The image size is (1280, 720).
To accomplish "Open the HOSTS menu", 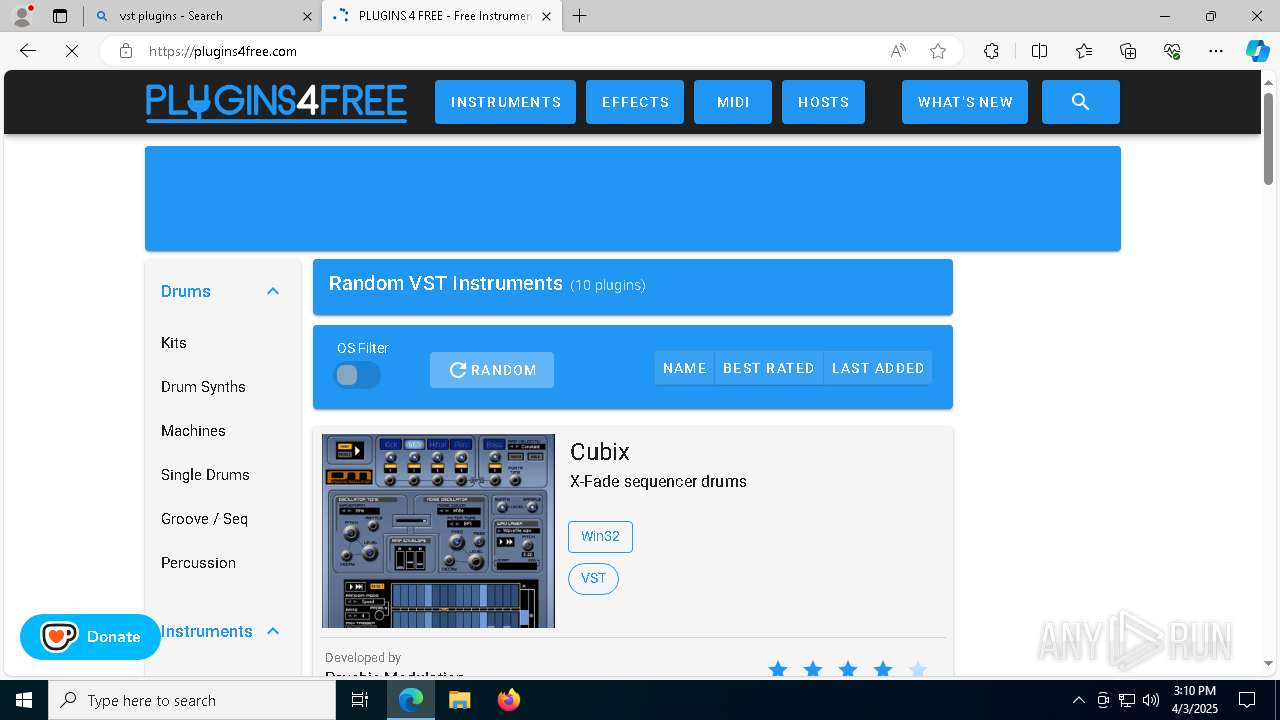I will pos(823,102).
